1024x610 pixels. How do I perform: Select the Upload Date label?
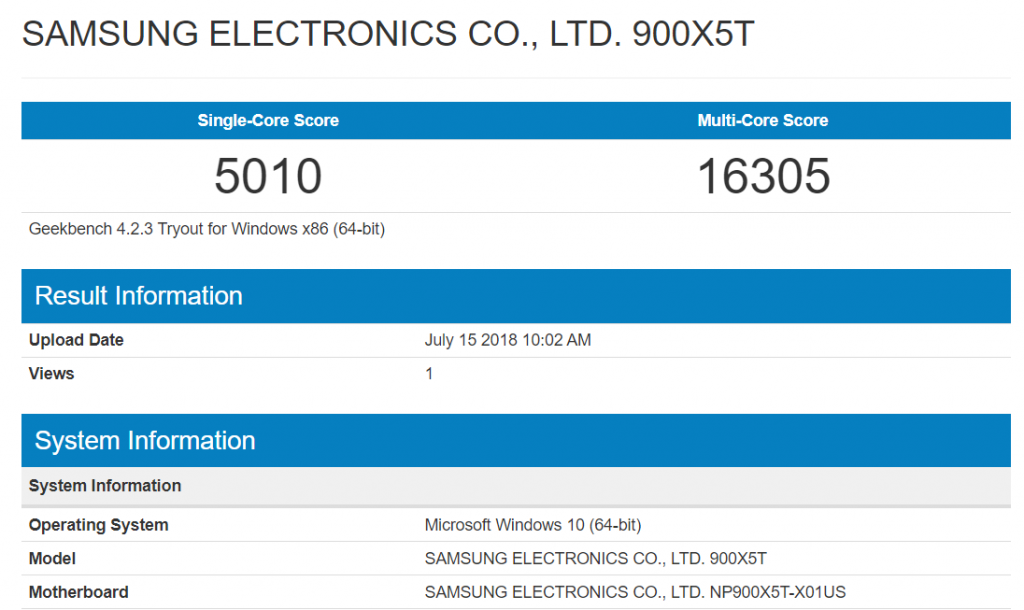point(76,340)
